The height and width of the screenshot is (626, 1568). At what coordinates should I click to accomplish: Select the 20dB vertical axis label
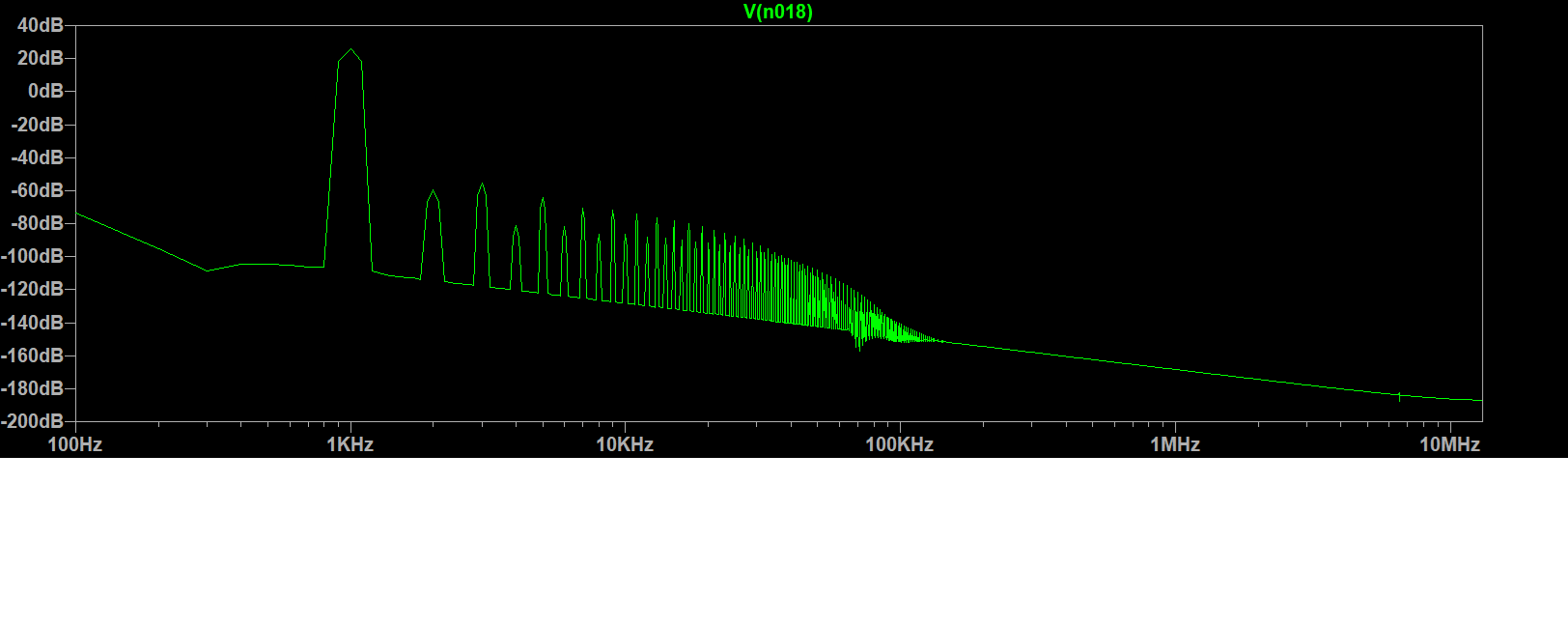point(41,58)
